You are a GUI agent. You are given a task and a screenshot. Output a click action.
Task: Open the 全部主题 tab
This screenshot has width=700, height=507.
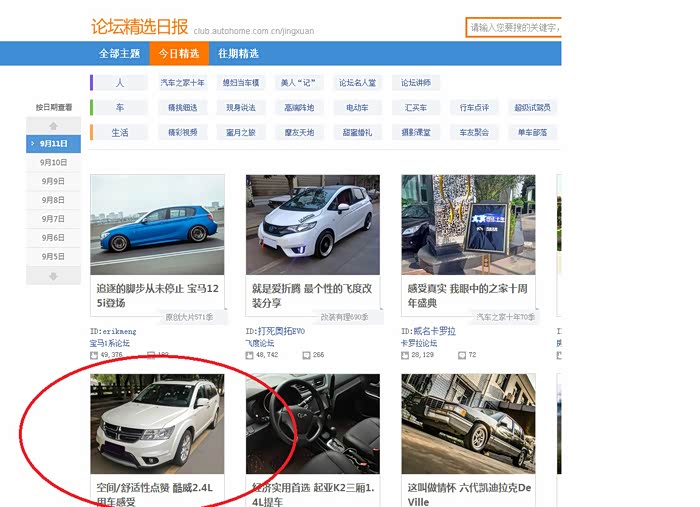click(x=119, y=54)
